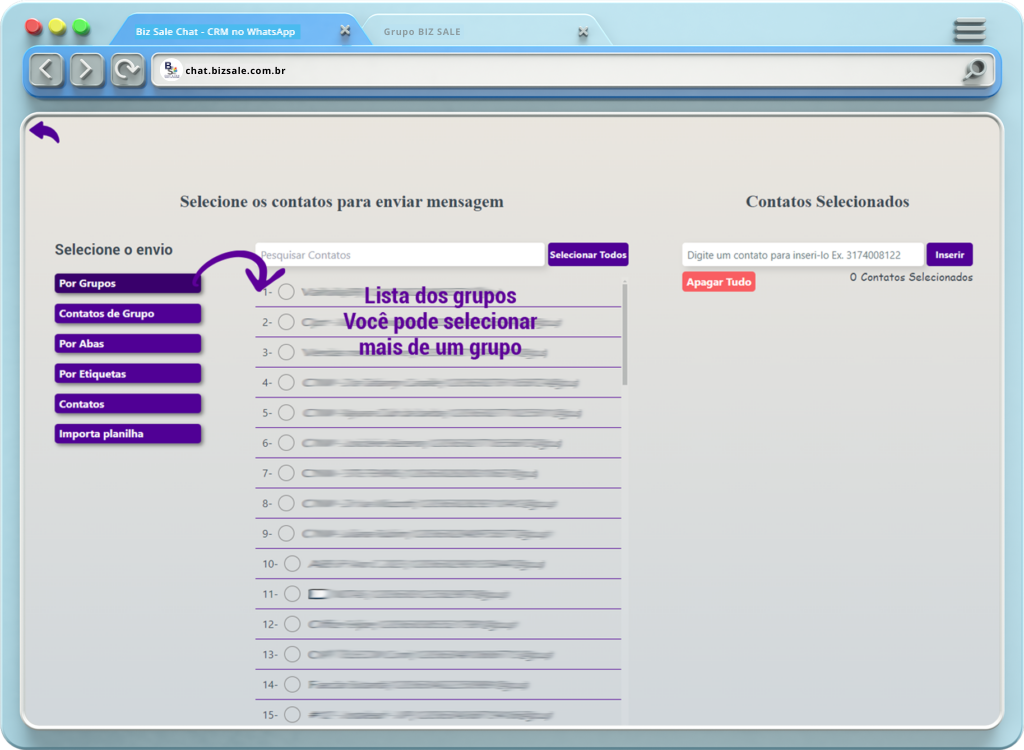Viewport: 1024px width, 750px height.
Task: Click the Inserir button
Action: 949,255
